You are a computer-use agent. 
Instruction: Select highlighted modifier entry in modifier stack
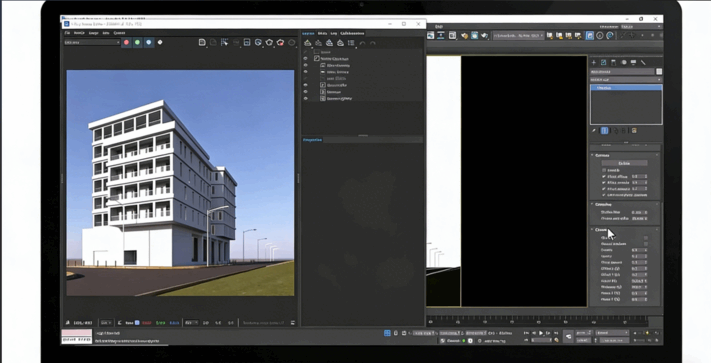coord(626,87)
